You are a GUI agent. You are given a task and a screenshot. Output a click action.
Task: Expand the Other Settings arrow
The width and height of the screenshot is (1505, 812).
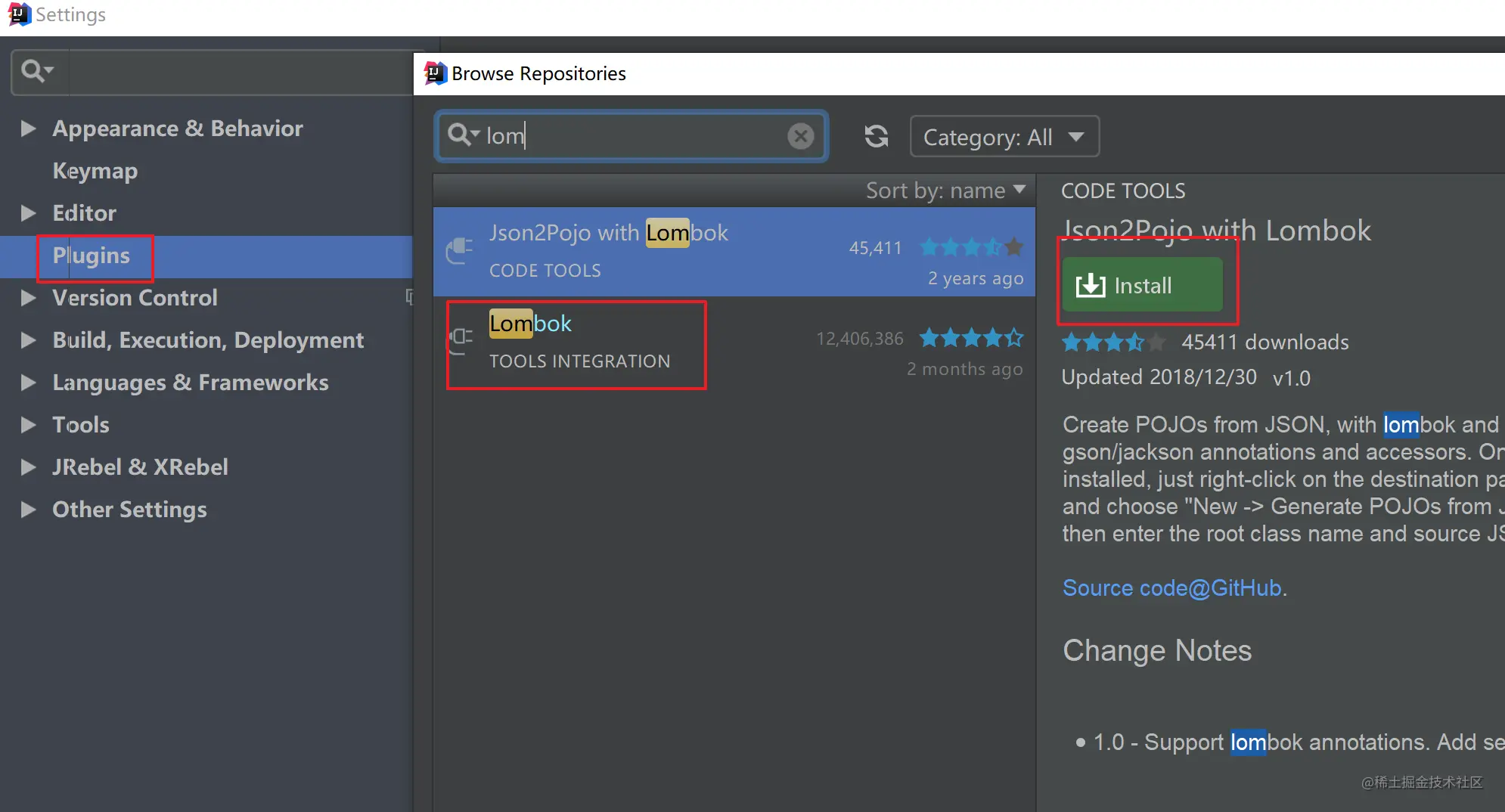[x=29, y=510]
